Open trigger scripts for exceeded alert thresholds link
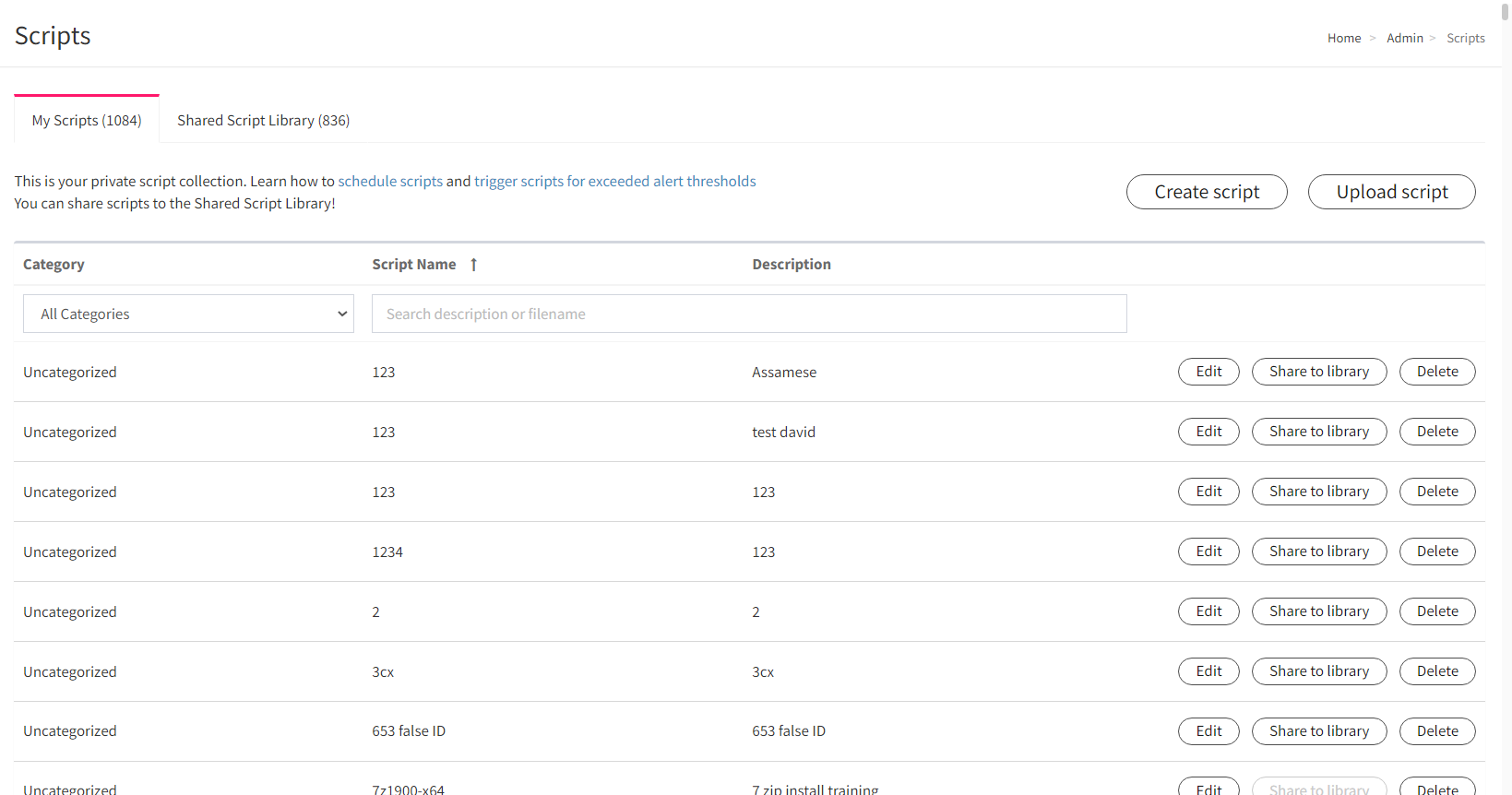The image size is (1512, 795). pos(615,181)
